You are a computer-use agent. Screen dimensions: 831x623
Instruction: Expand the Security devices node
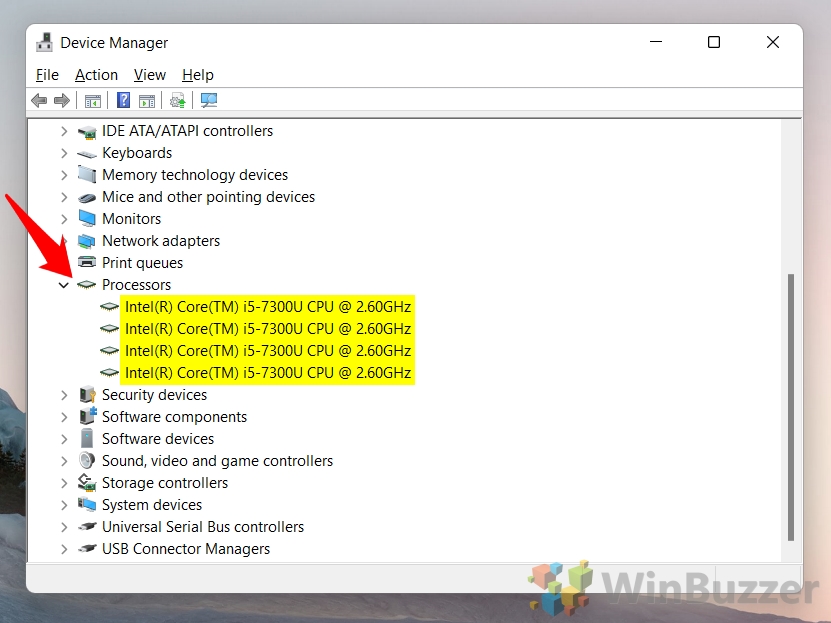64,395
